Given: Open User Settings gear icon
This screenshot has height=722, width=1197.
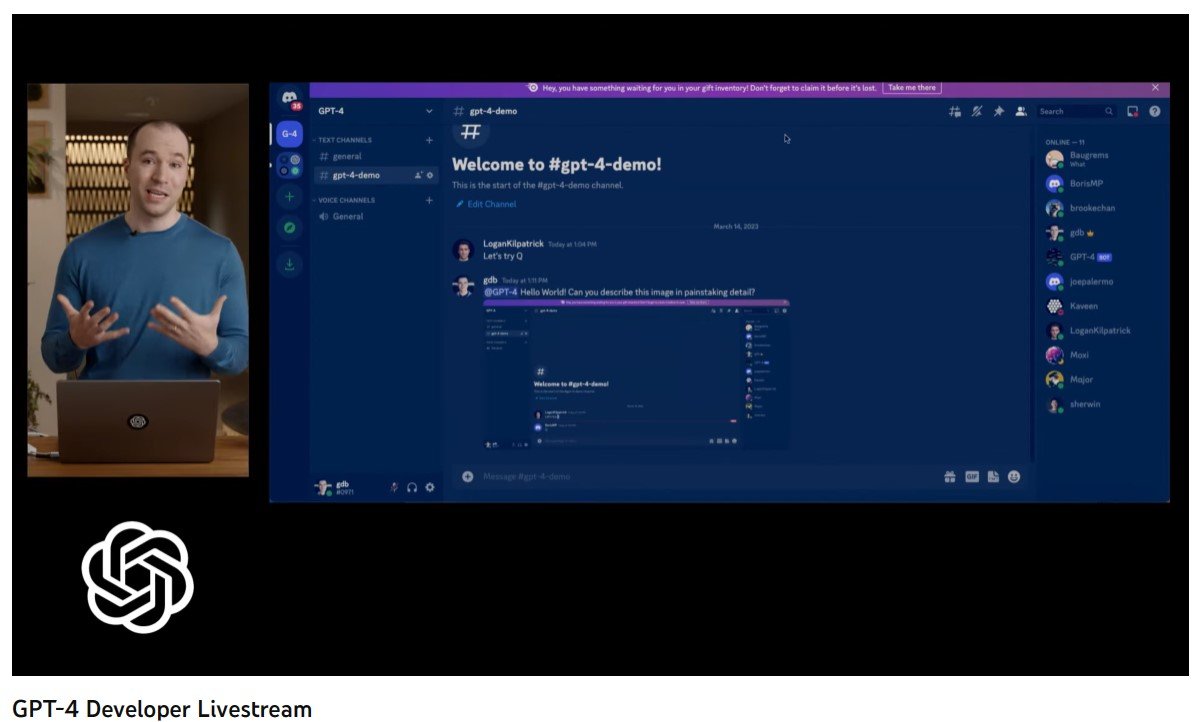Looking at the screenshot, I should (430, 487).
